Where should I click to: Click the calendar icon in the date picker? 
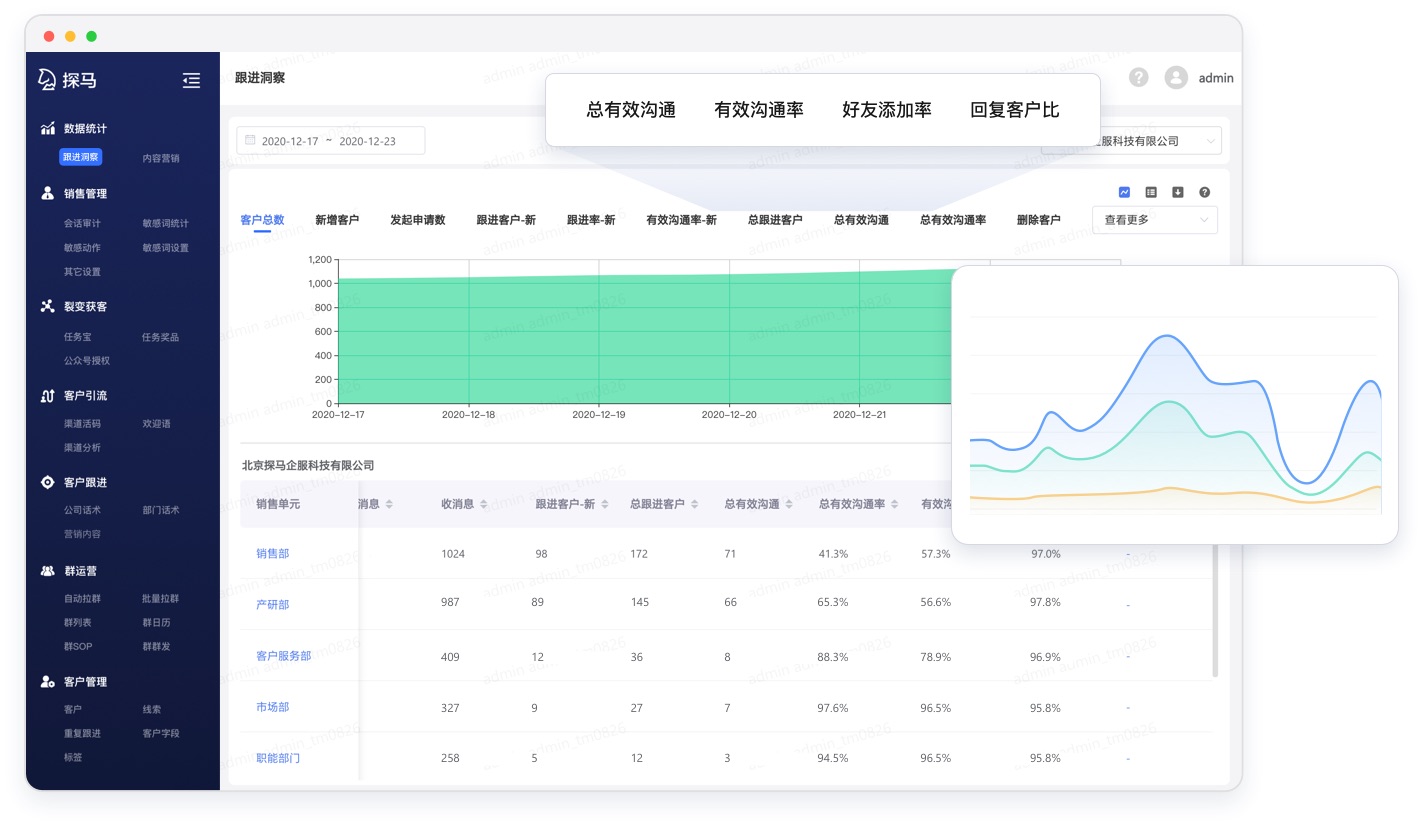(x=250, y=140)
